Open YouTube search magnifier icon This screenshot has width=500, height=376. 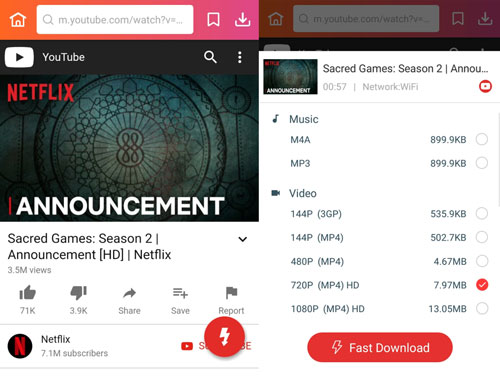[x=210, y=57]
